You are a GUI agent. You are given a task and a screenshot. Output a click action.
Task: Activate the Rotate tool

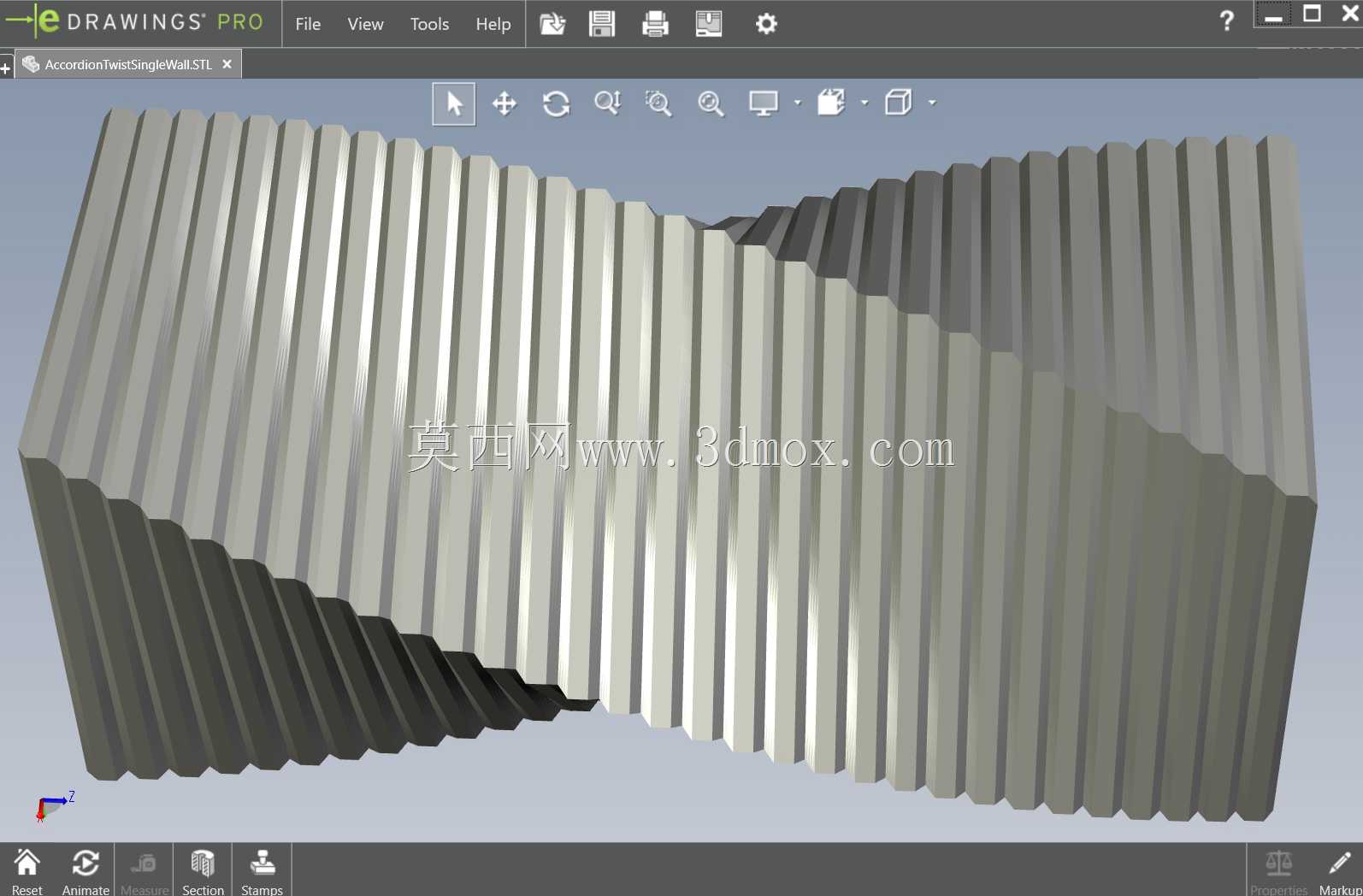pos(556,104)
